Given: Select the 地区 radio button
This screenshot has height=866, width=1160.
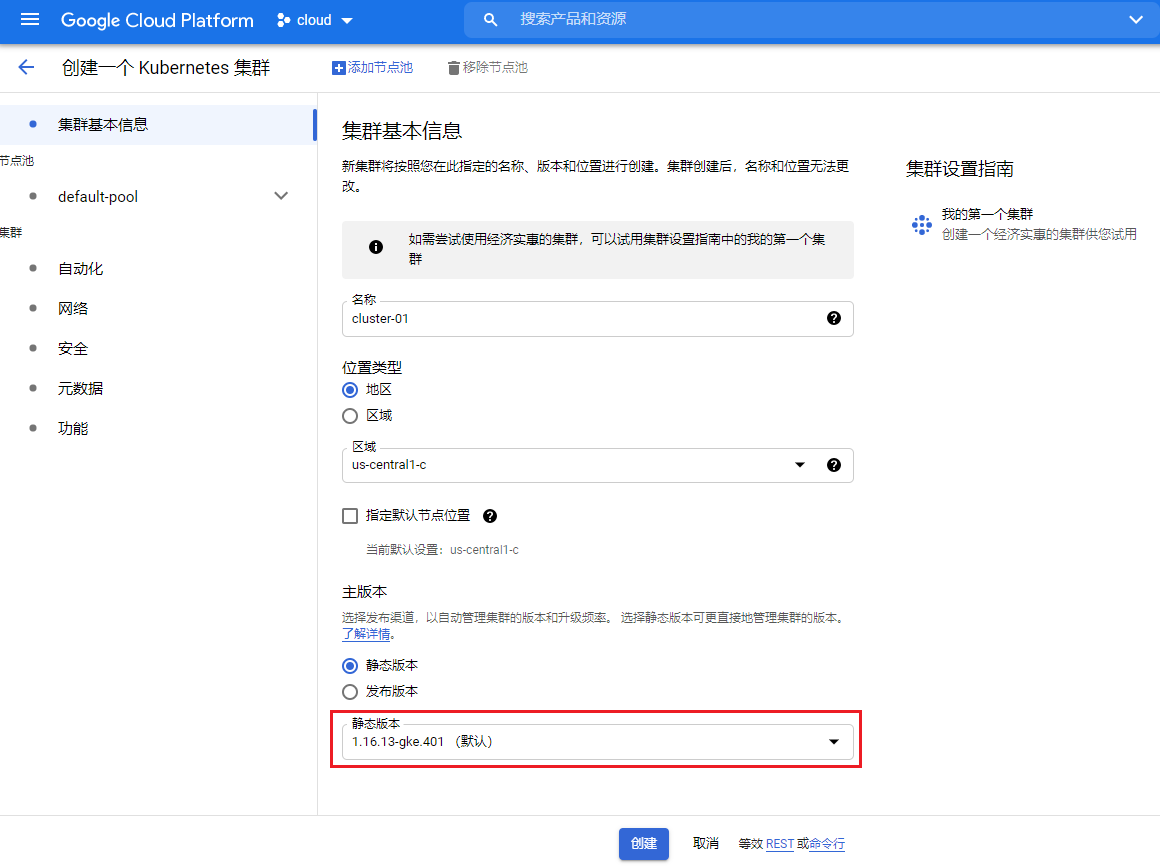Looking at the screenshot, I should (x=350, y=390).
